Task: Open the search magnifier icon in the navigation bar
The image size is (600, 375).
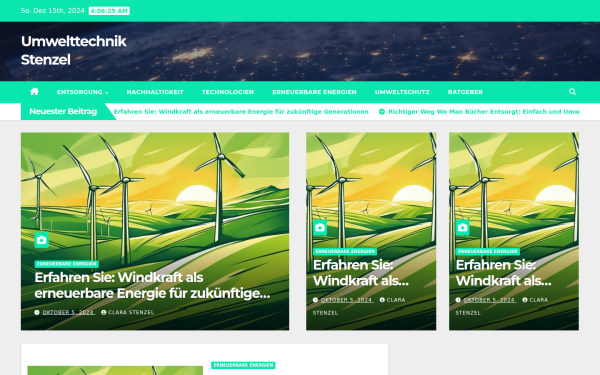Action: pos(572,92)
